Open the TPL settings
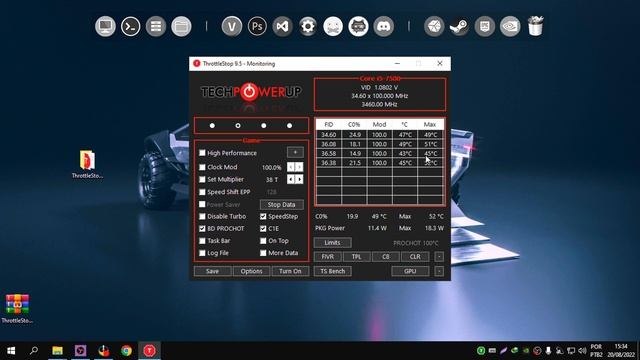This screenshot has height=360, width=640. pos(357,257)
